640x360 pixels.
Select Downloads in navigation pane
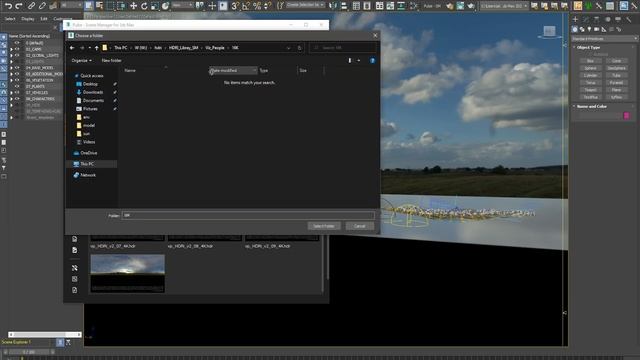coord(93,92)
